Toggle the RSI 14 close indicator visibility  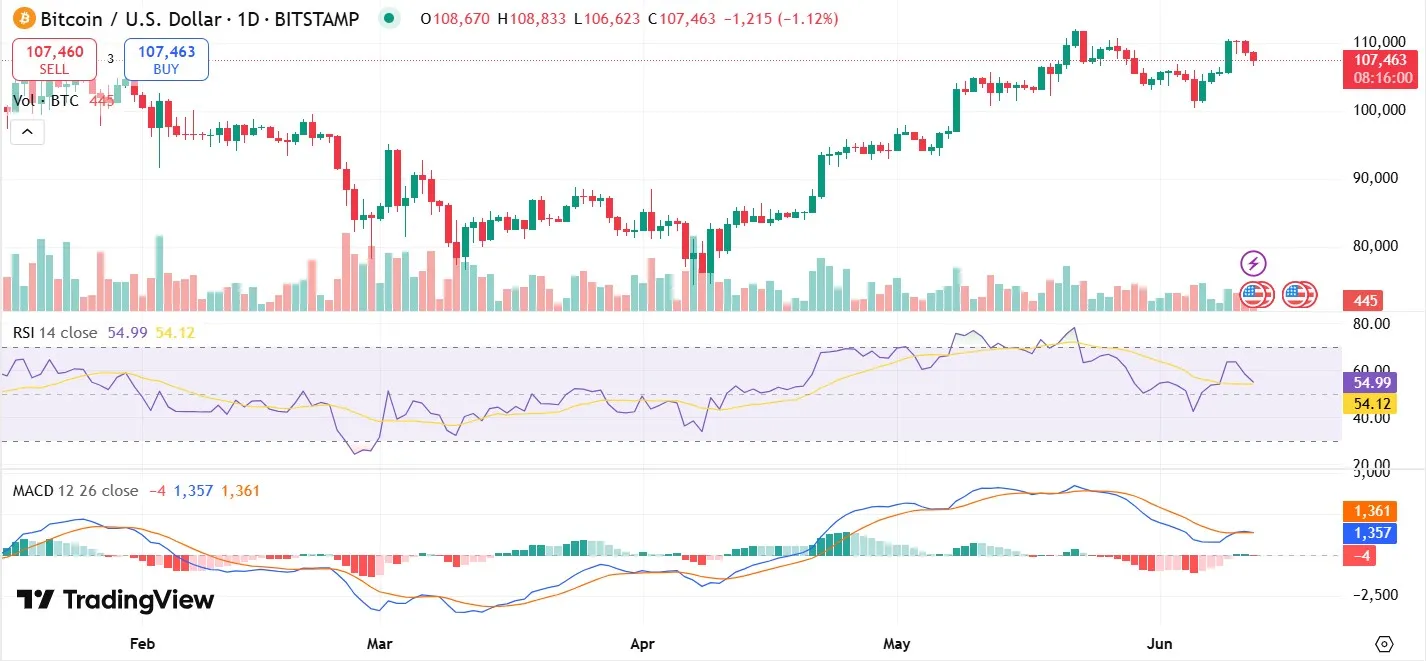pos(58,331)
